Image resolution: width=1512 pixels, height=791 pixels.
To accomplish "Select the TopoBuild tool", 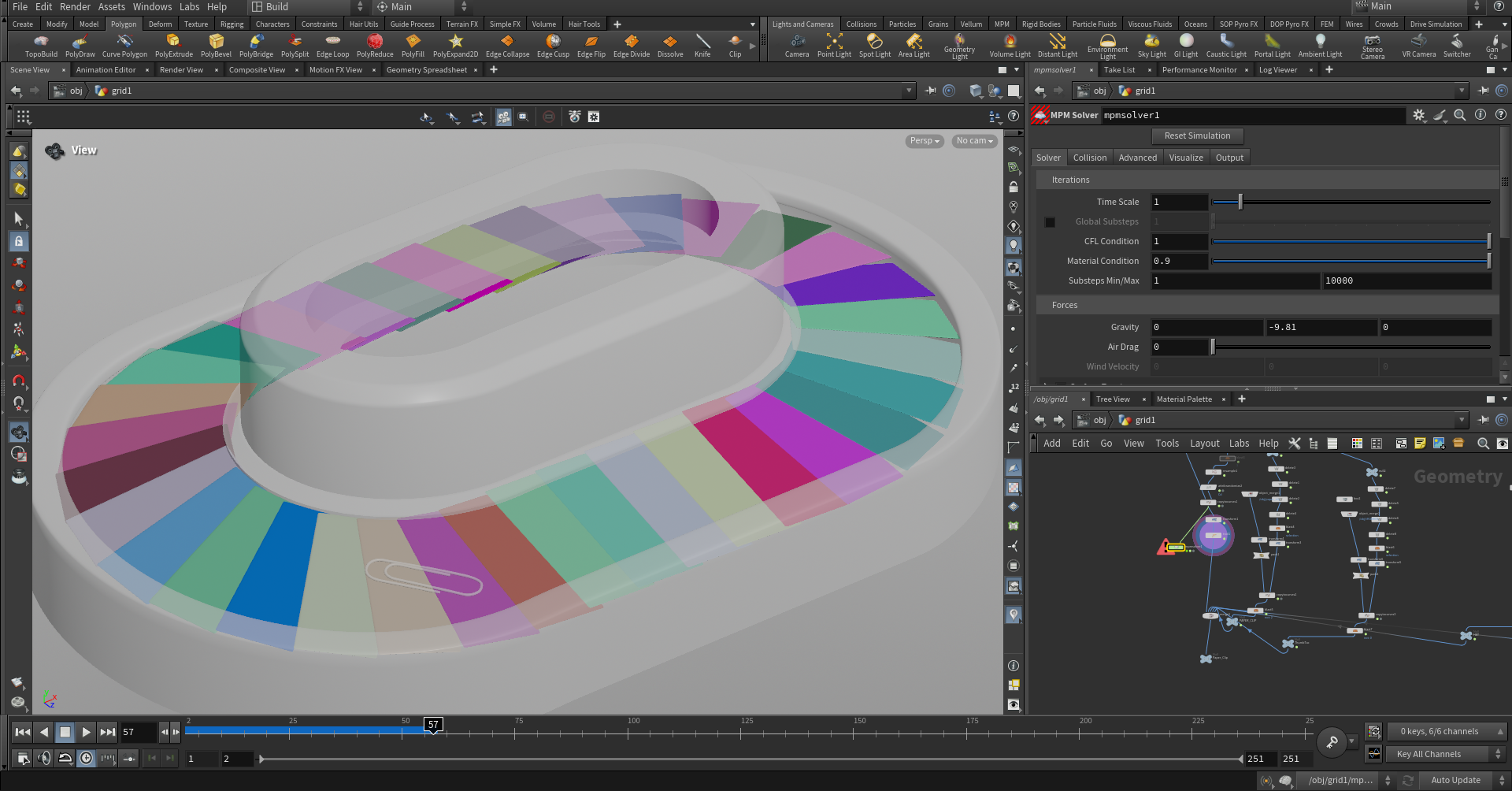I will click(41, 46).
